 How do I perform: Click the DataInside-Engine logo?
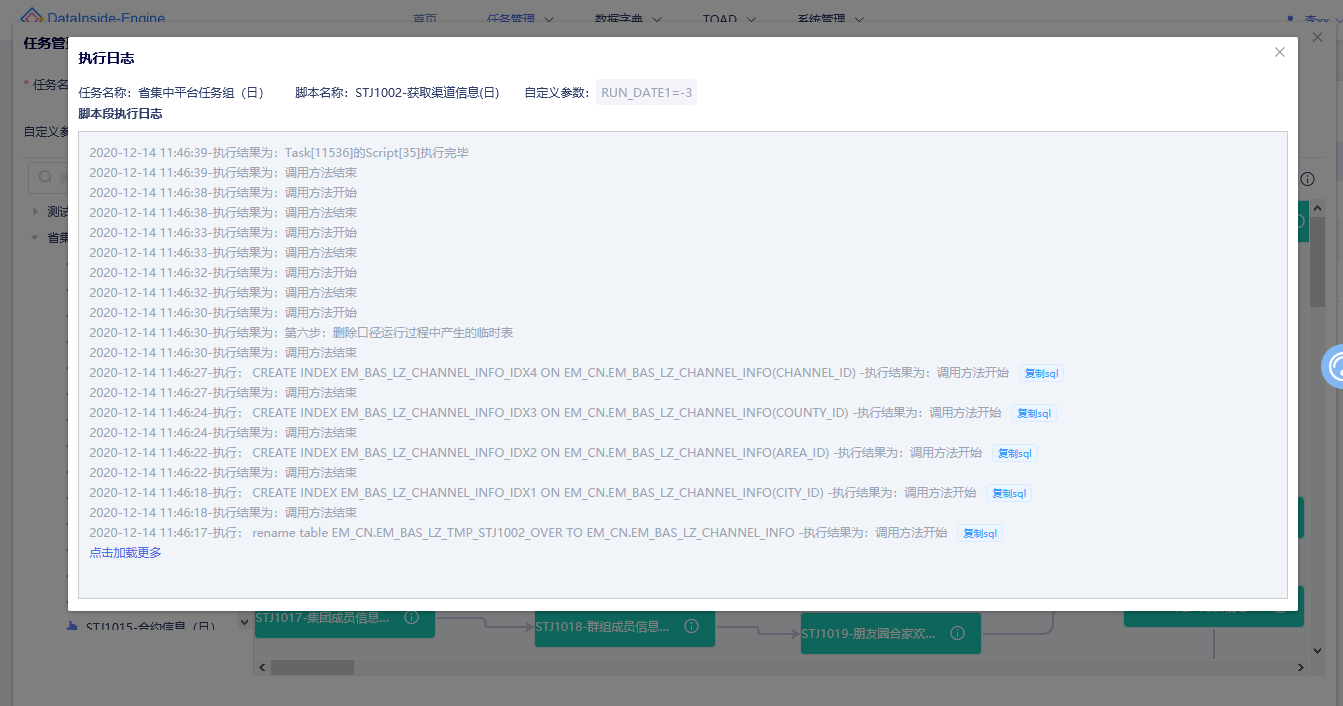pyautogui.click(x=93, y=18)
